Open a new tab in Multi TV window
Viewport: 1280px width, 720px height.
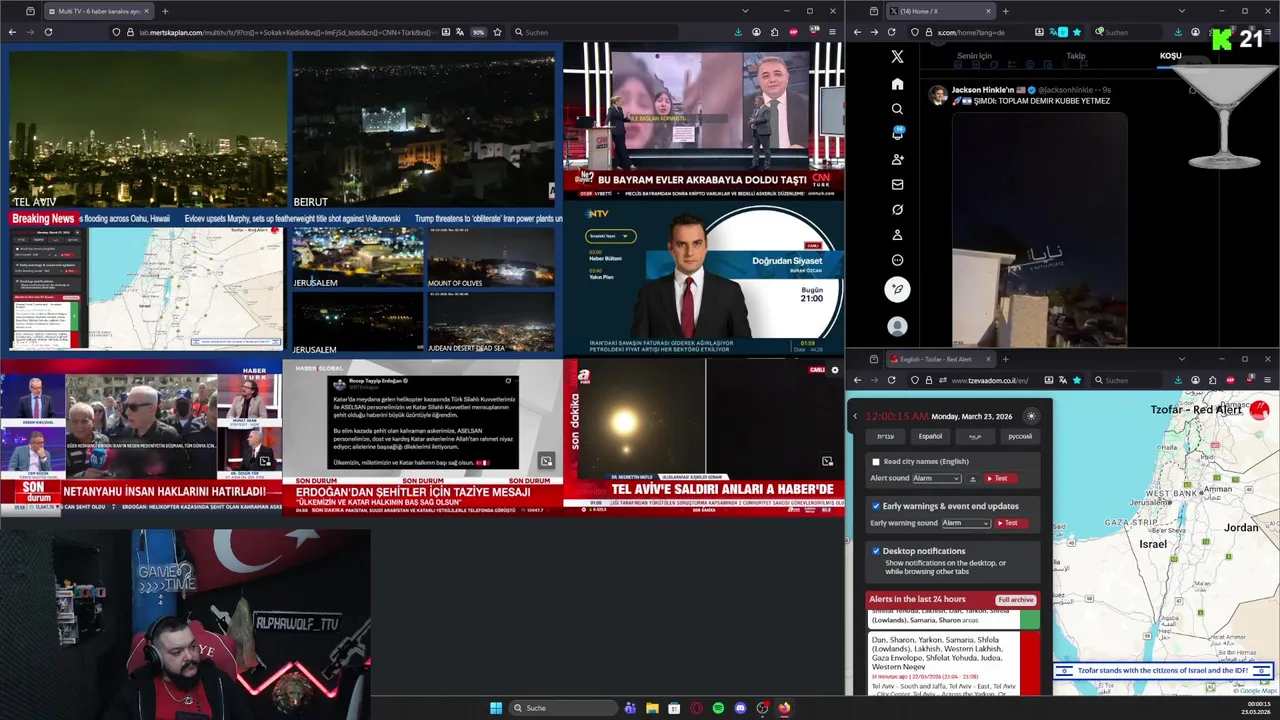pyautogui.click(x=165, y=11)
